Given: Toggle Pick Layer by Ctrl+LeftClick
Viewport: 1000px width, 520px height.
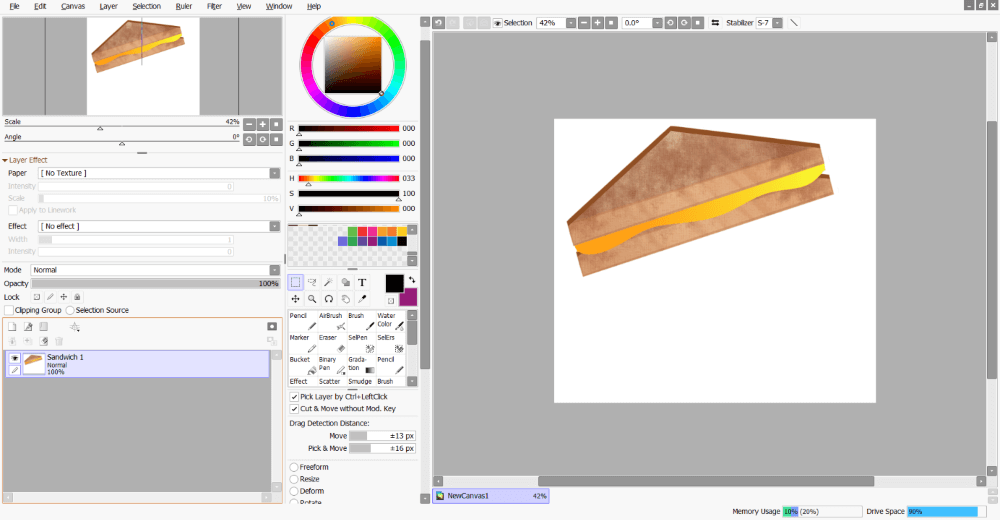Looking at the screenshot, I should [294, 397].
